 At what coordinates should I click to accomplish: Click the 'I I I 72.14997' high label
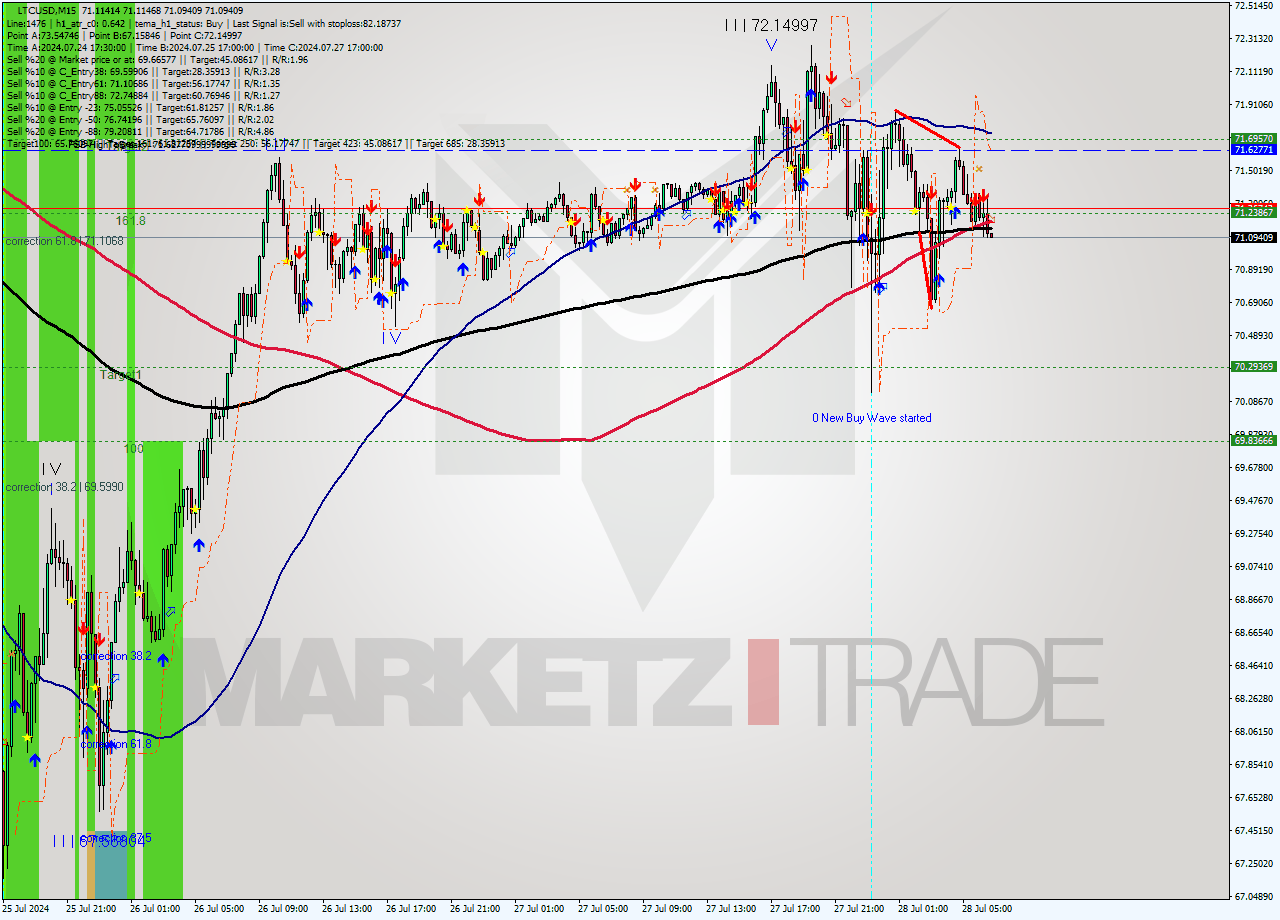[x=771, y=26]
